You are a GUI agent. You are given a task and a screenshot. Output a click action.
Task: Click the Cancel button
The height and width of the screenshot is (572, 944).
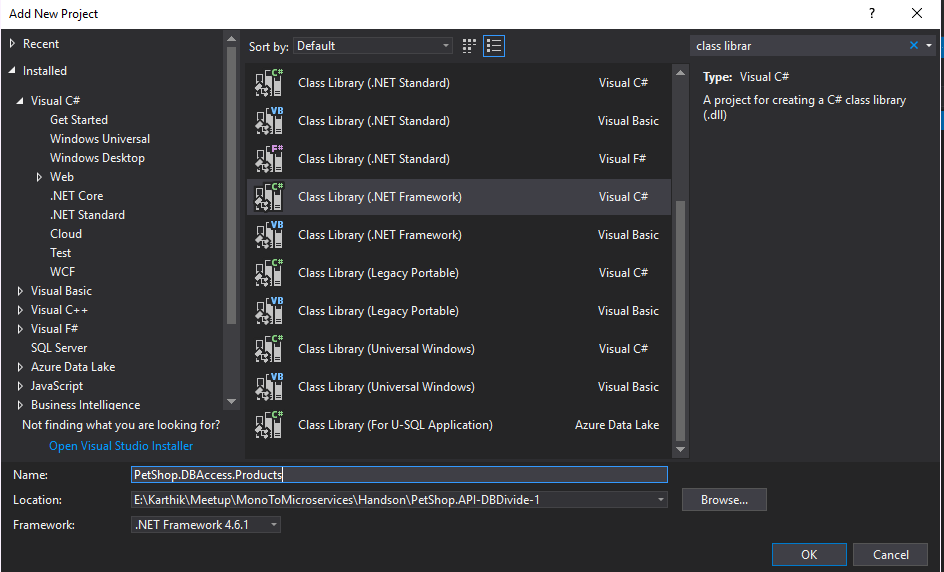tap(890, 555)
